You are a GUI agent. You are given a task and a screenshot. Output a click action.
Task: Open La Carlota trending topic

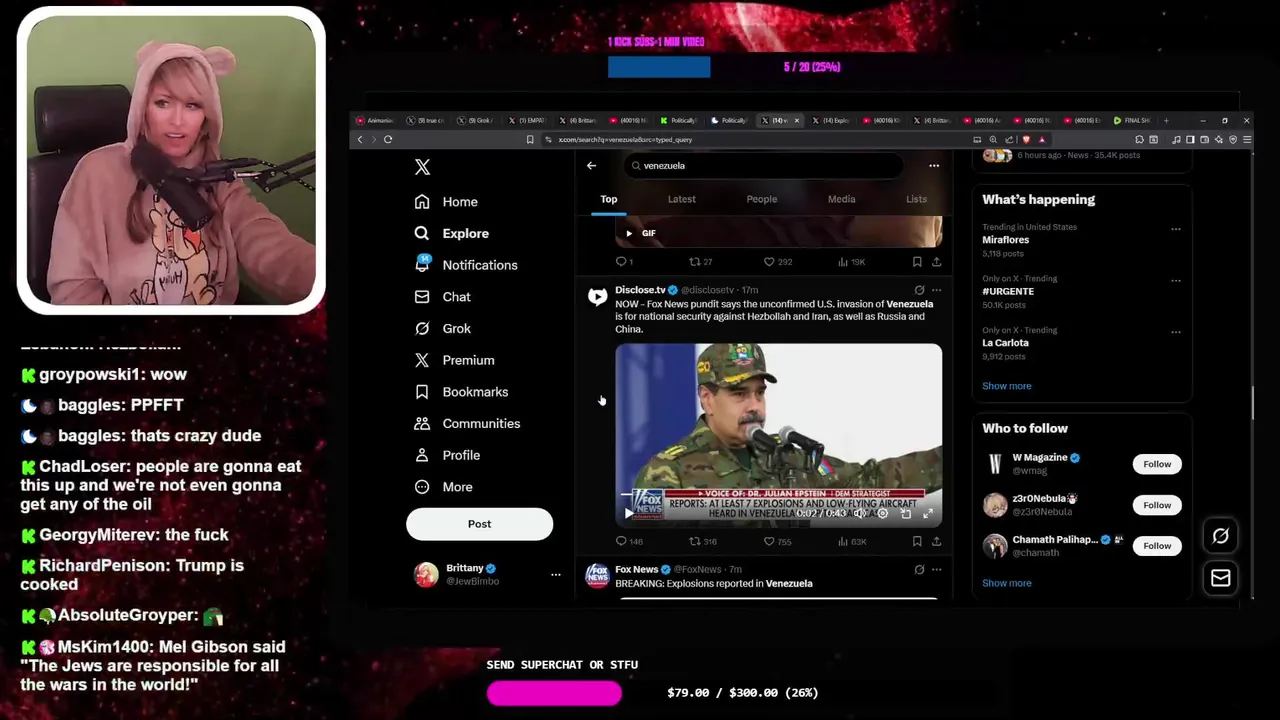click(x=1005, y=343)
